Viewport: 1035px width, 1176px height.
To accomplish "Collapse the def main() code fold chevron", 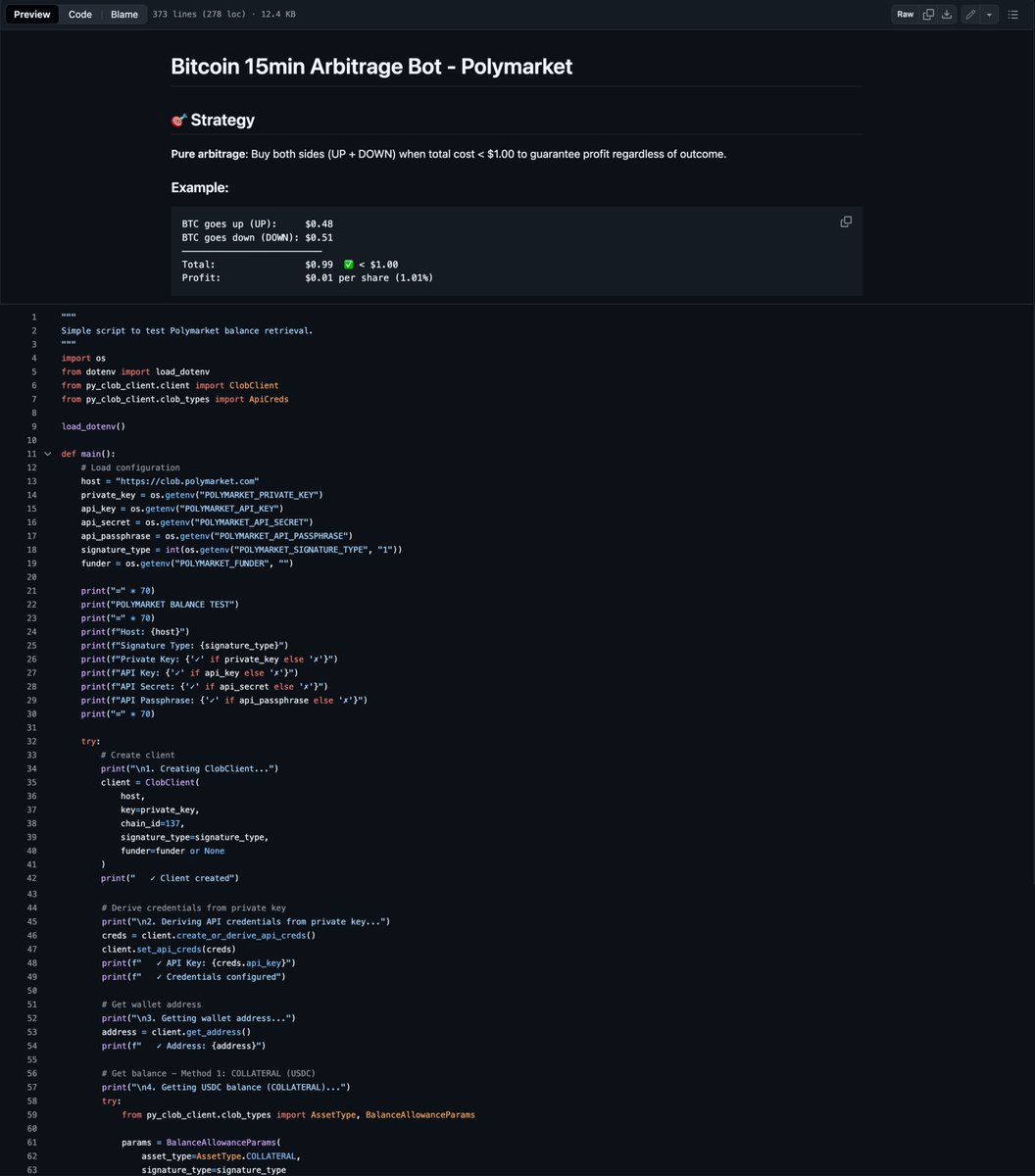I will [47, 454].
